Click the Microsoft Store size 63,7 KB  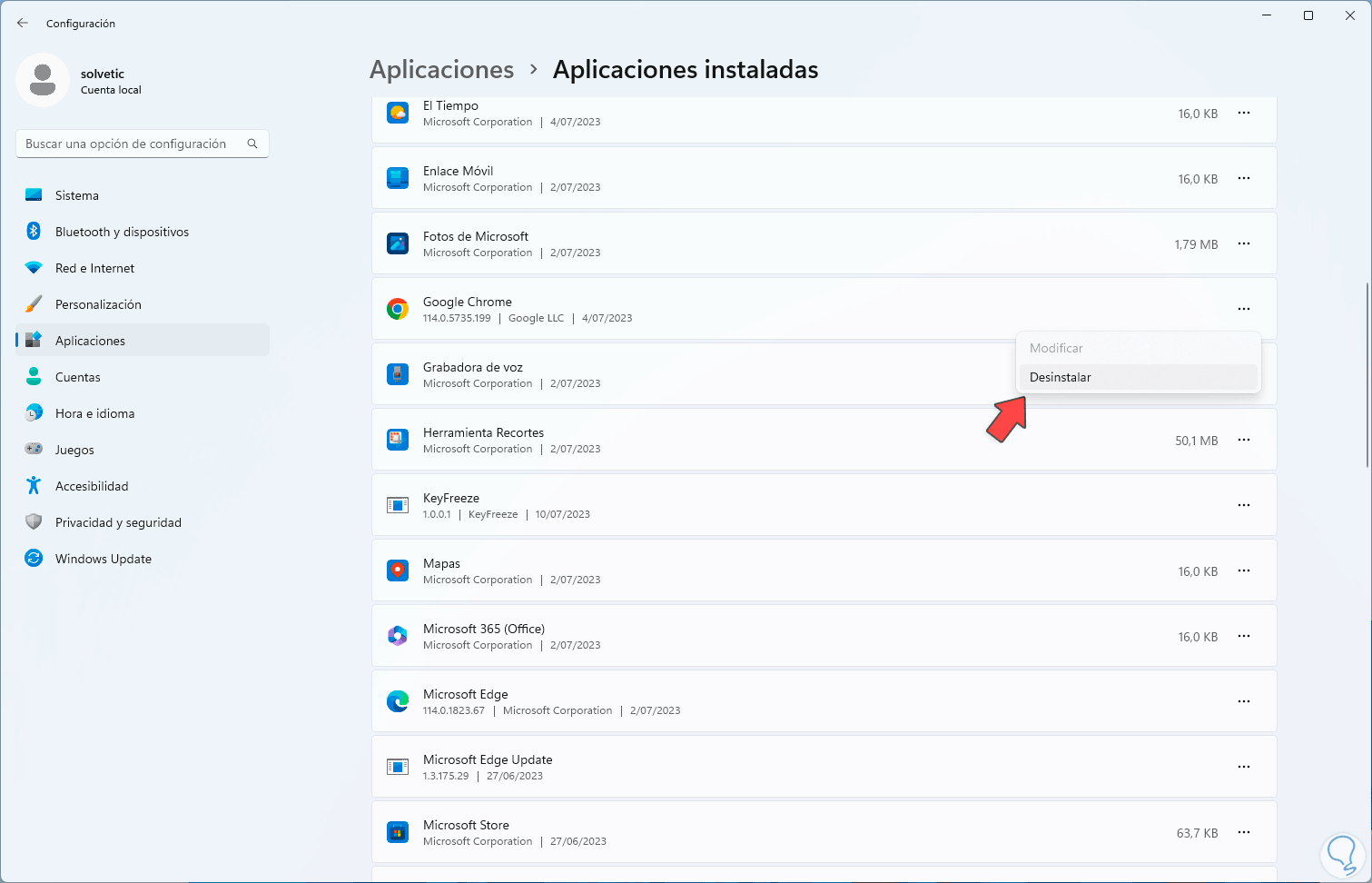point(1198,833)
